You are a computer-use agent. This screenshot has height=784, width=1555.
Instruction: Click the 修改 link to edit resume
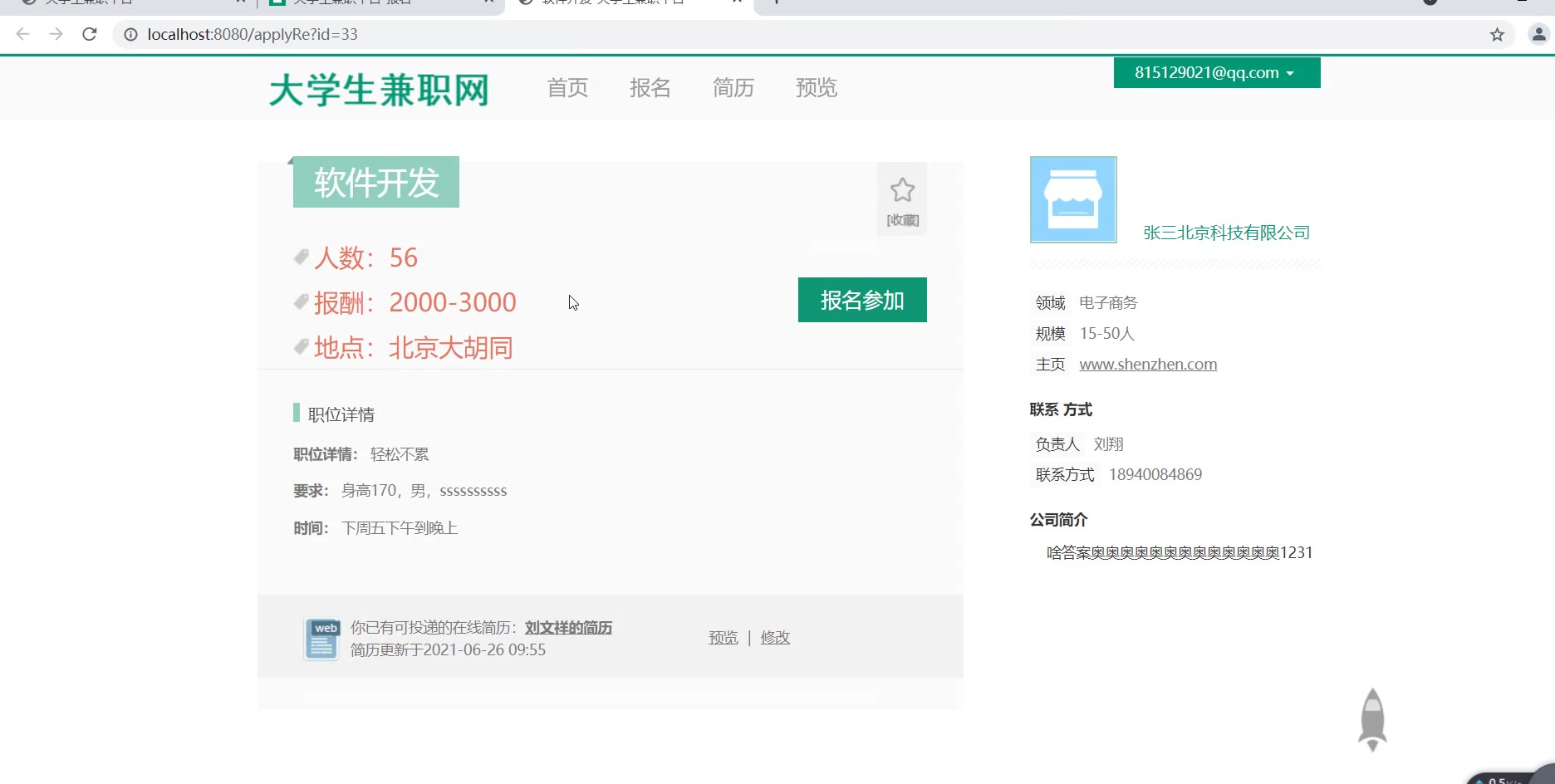coord(775,638)
